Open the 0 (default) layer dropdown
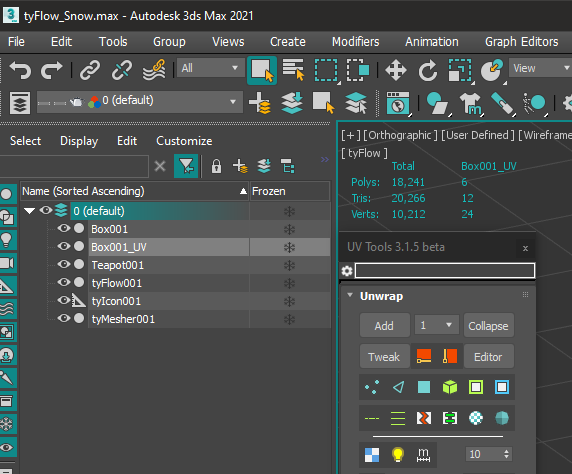Viewport: 572px width, 474px height. click(x=140, y=102)
